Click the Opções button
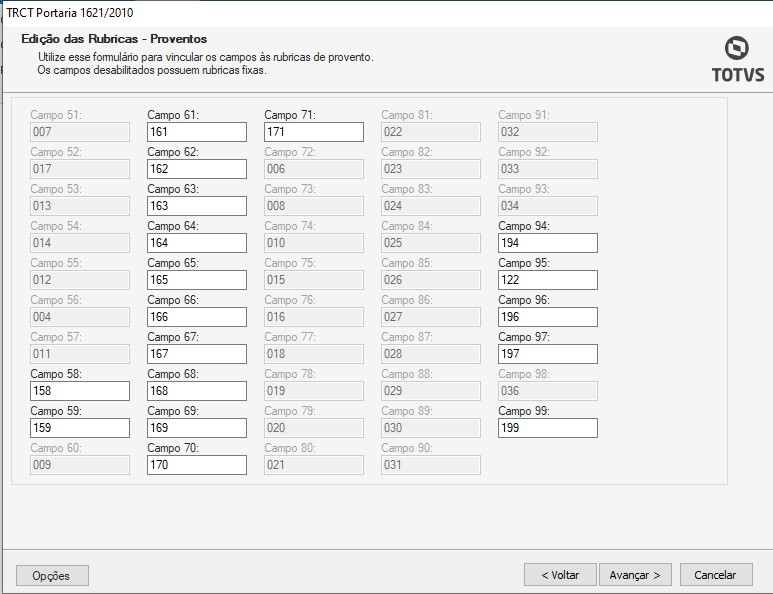The height and width of the screenshot is (594, 773). tap(52, 575)
